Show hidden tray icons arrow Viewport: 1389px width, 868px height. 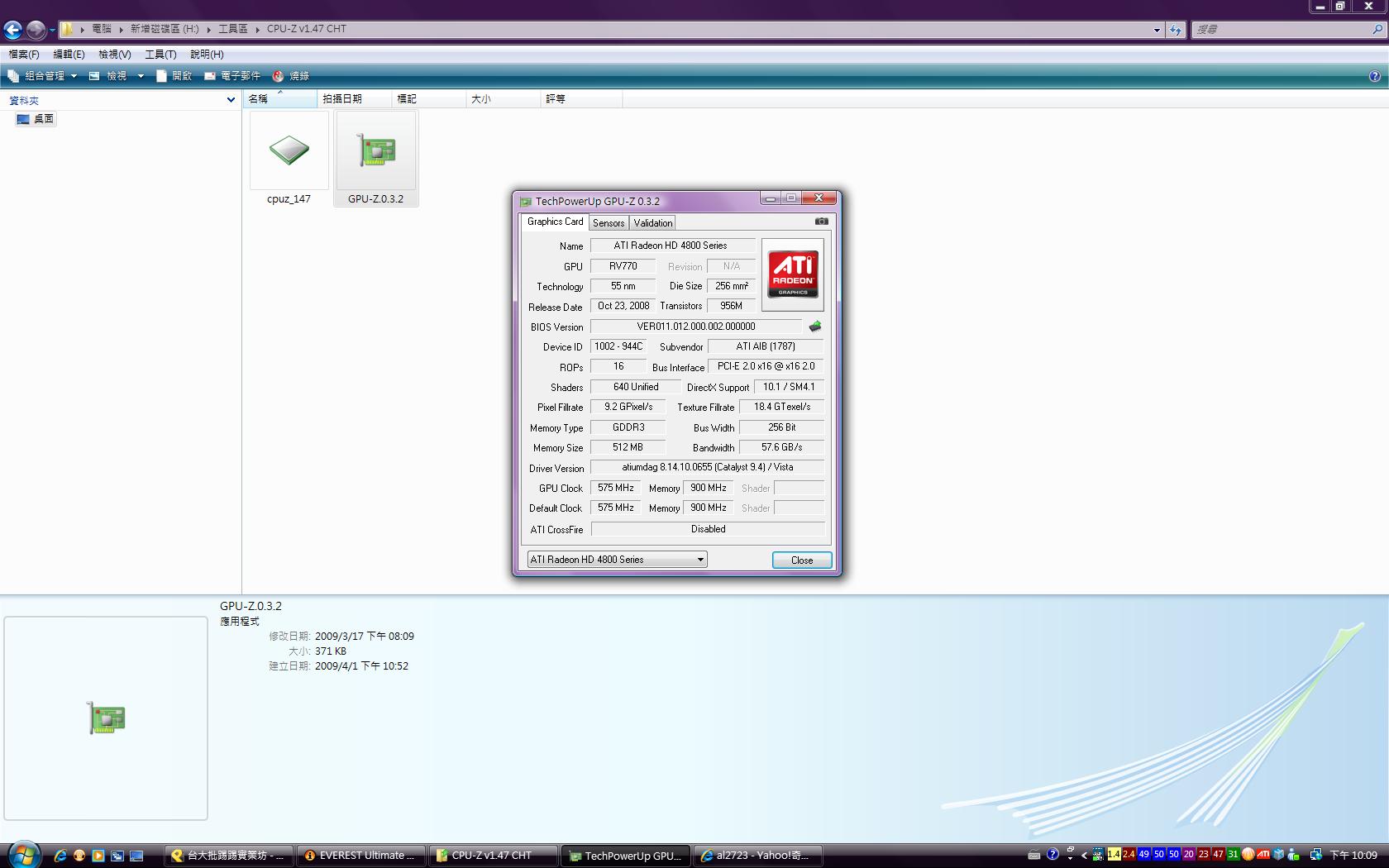point(1084,856)
